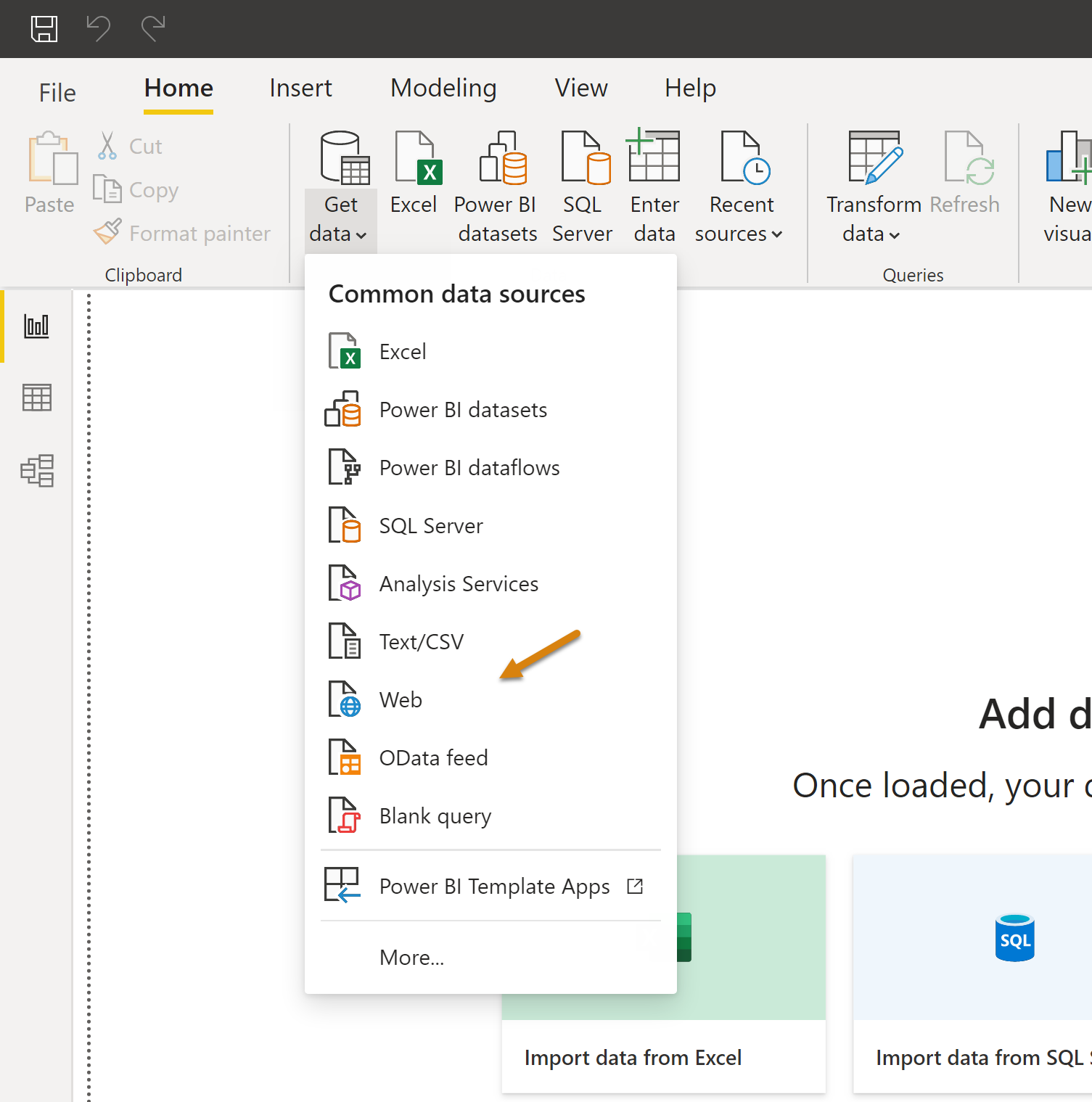This screenshot has width=1092, height=1102.
Task: Open Power BI Template Apps link
Action: (494, 887)
